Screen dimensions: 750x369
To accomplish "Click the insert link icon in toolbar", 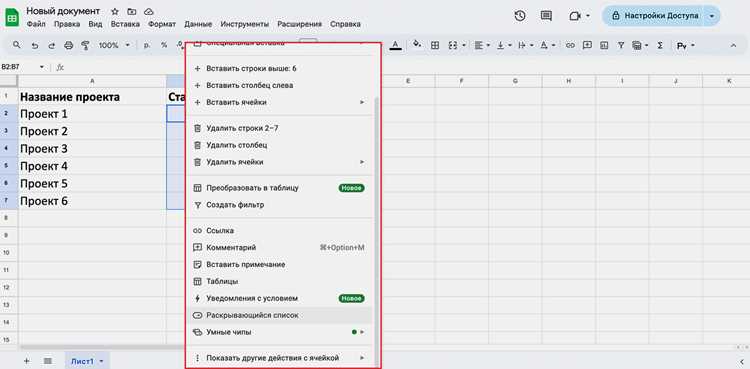I will [x=570, y=45].
